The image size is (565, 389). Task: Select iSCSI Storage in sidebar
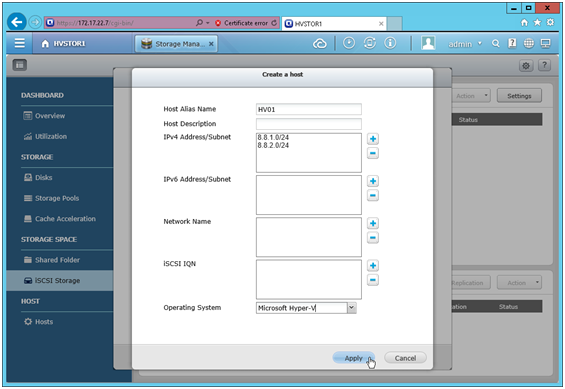click(x=60, y=281)
